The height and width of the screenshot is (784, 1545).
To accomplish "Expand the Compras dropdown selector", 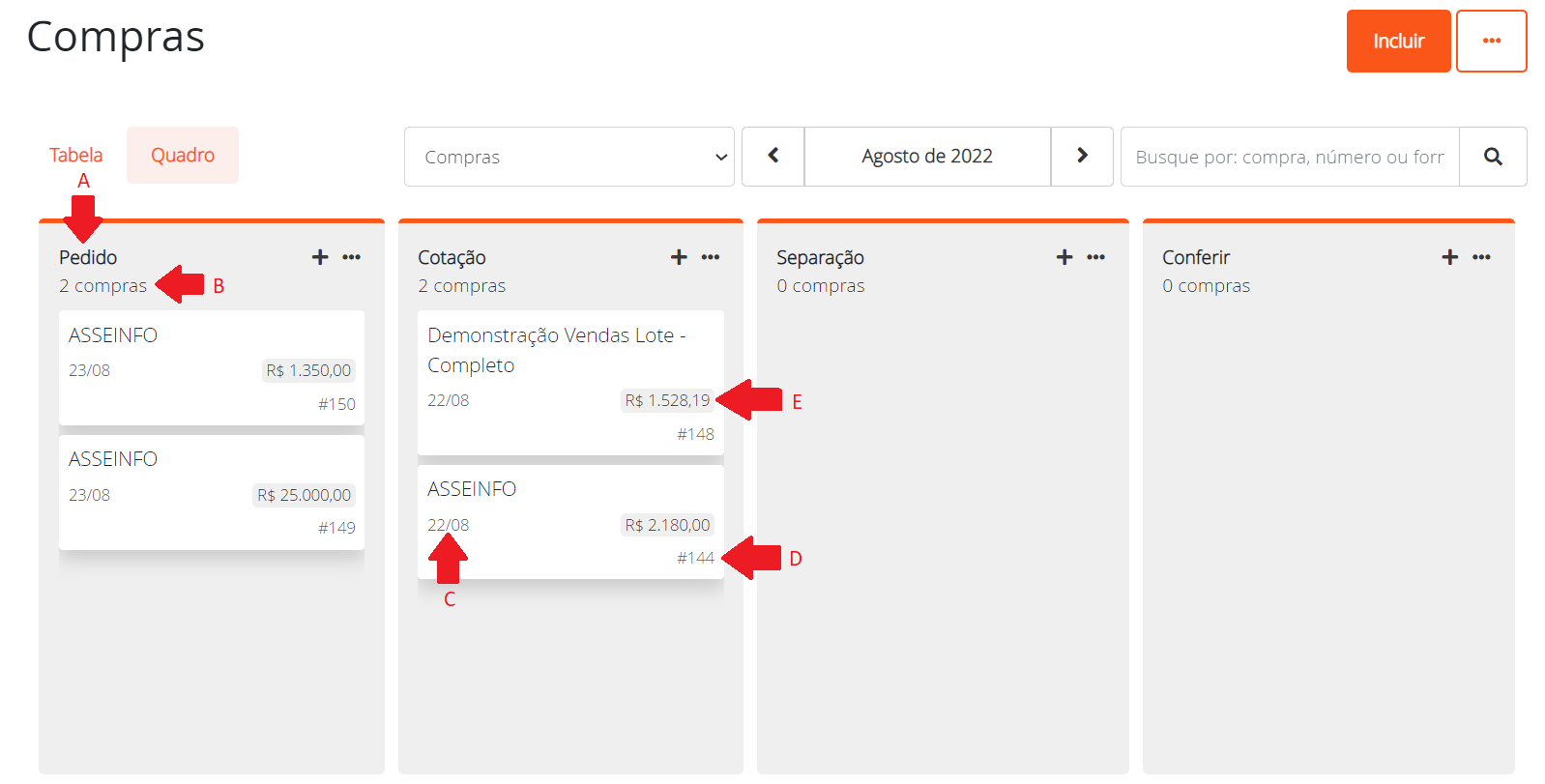I will (x=569, y=157).
